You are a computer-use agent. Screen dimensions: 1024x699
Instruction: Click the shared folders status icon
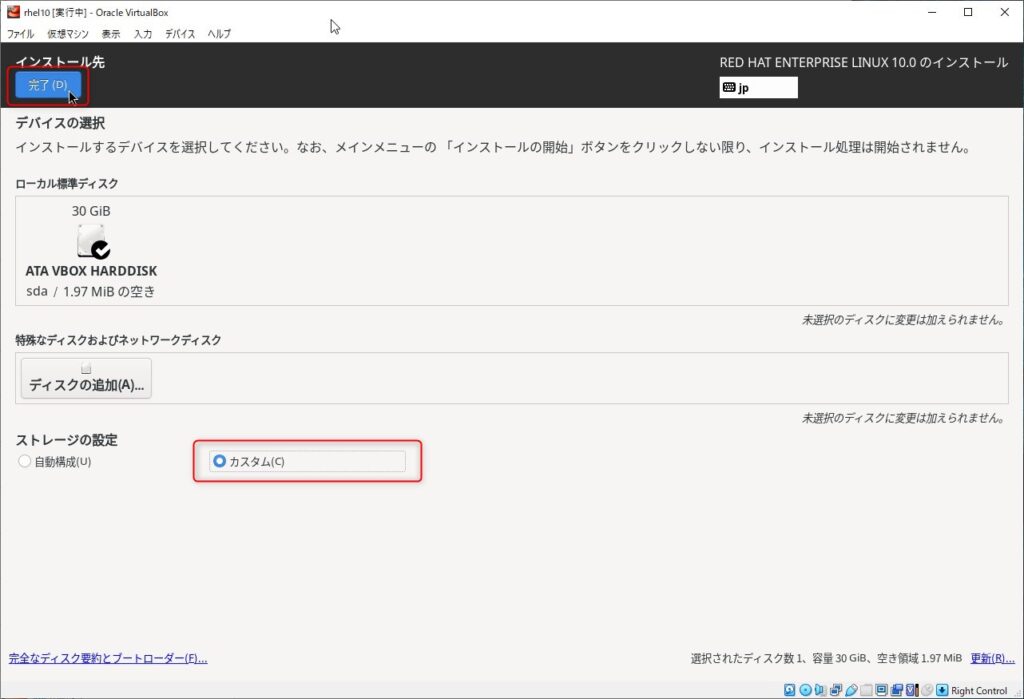867,690
